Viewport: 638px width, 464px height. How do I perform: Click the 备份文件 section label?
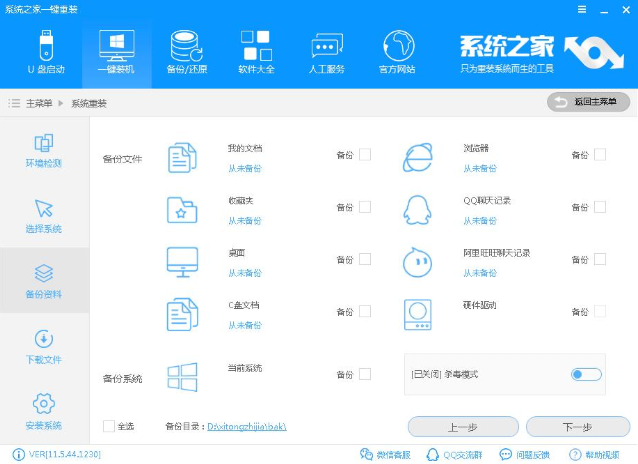(x=122, y=159)
